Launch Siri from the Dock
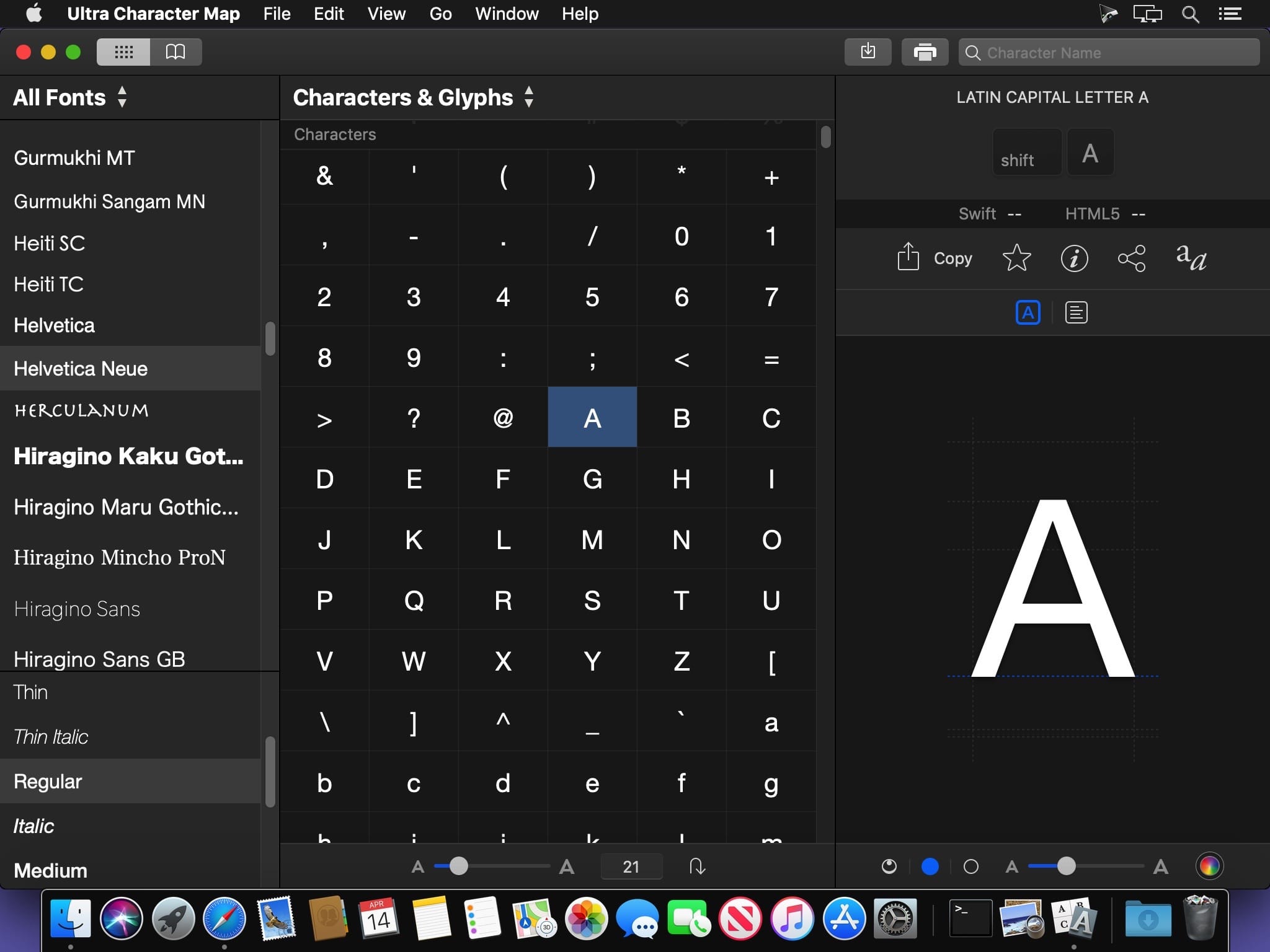 (122, 919)
